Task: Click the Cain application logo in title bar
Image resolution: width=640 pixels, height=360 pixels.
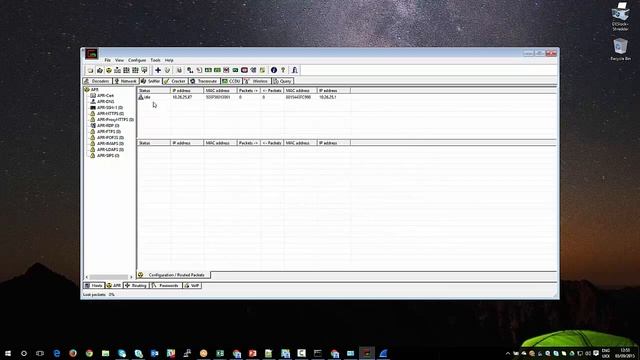Action: (x=91, y=53)
